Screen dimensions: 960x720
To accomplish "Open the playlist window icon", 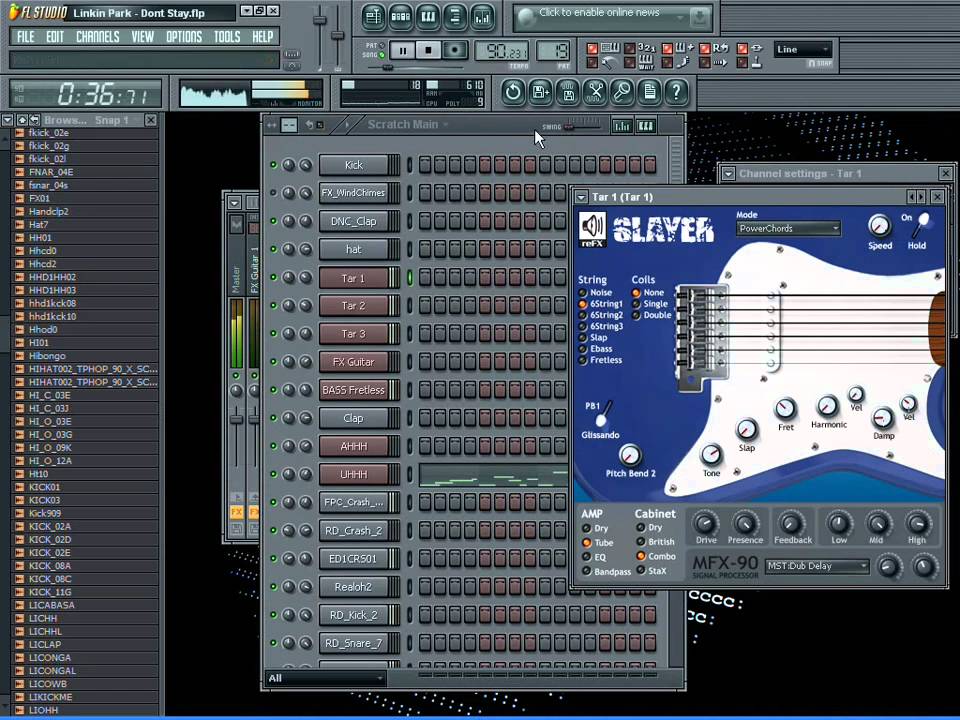I will click(x=373, y=17).
